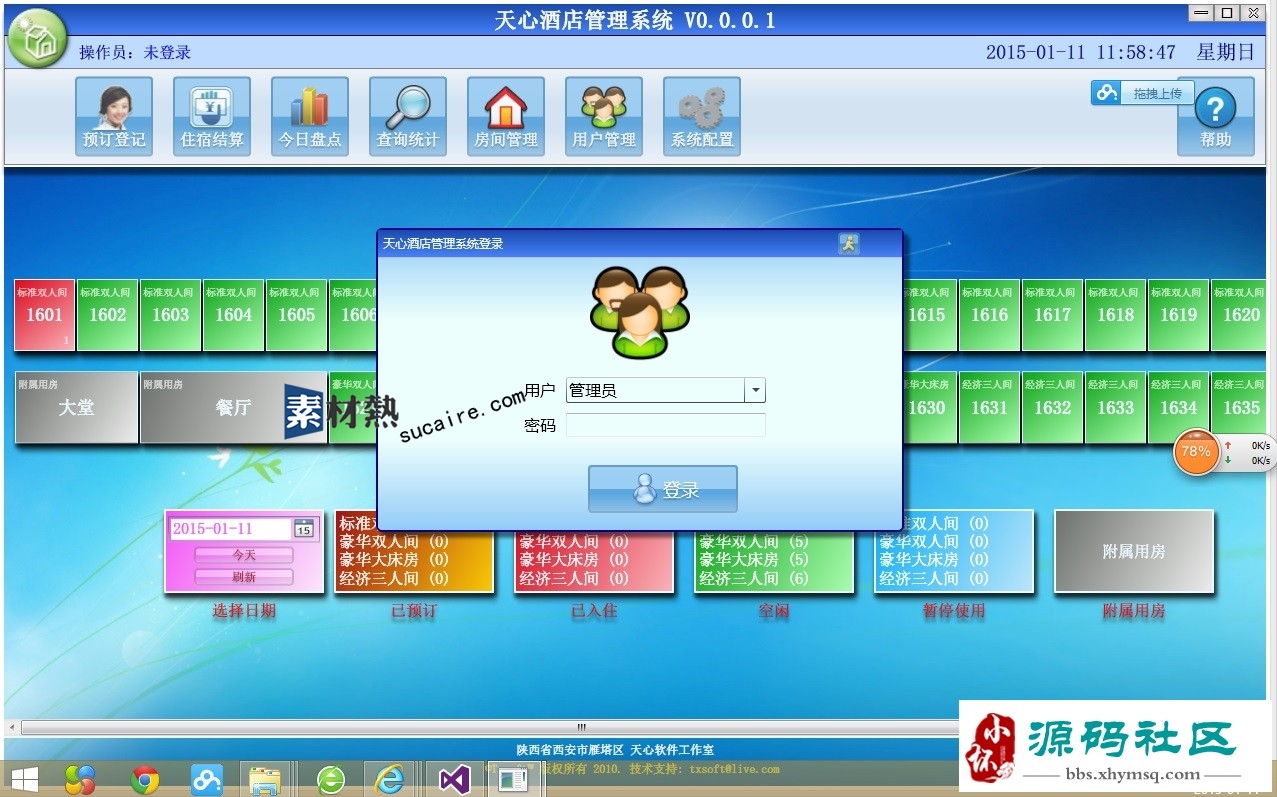This screenshot has width=1277, height=797.
Task: Select room tile 1604
Action: [234, 315]
